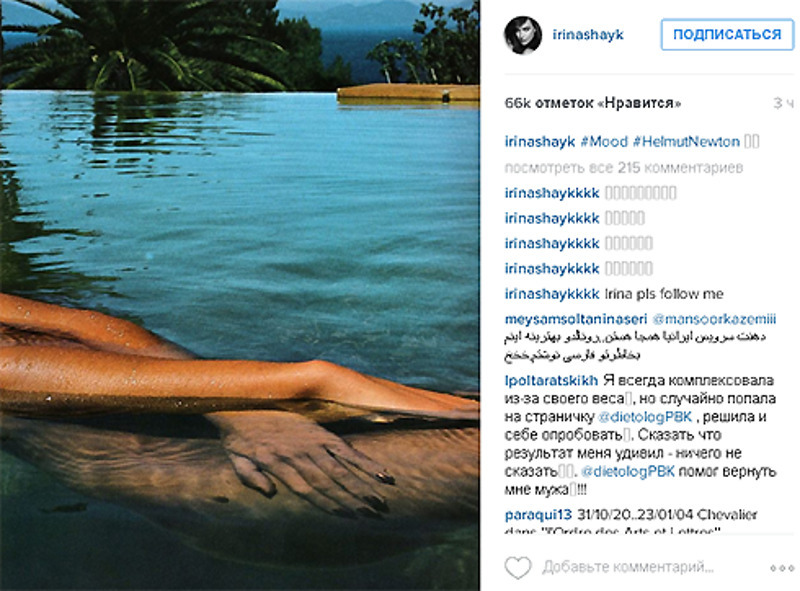Open the three-dots more options menu

[x=782, y=568]
